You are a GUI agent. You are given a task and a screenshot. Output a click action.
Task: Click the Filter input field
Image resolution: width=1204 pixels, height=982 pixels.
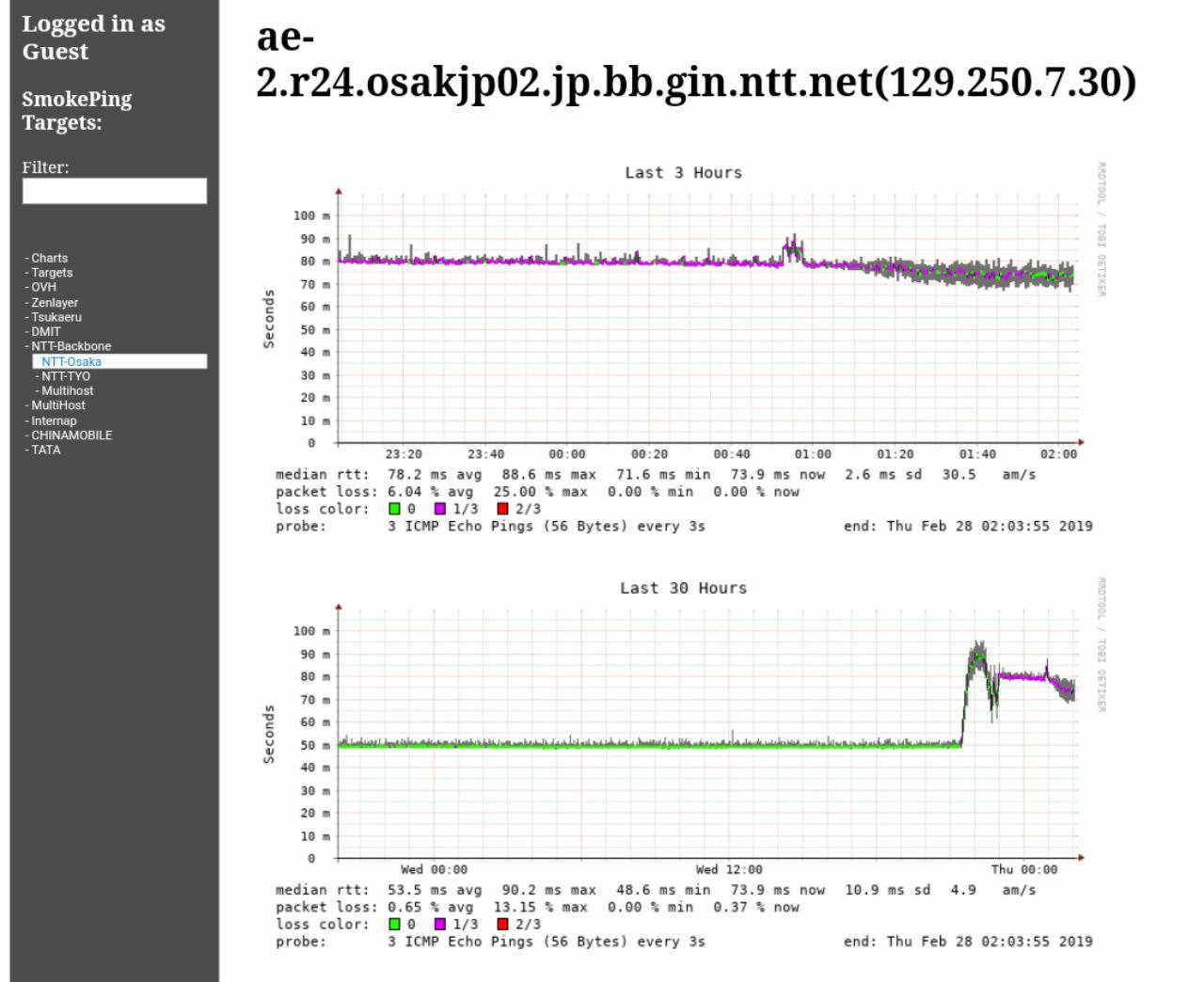(114, 191)
